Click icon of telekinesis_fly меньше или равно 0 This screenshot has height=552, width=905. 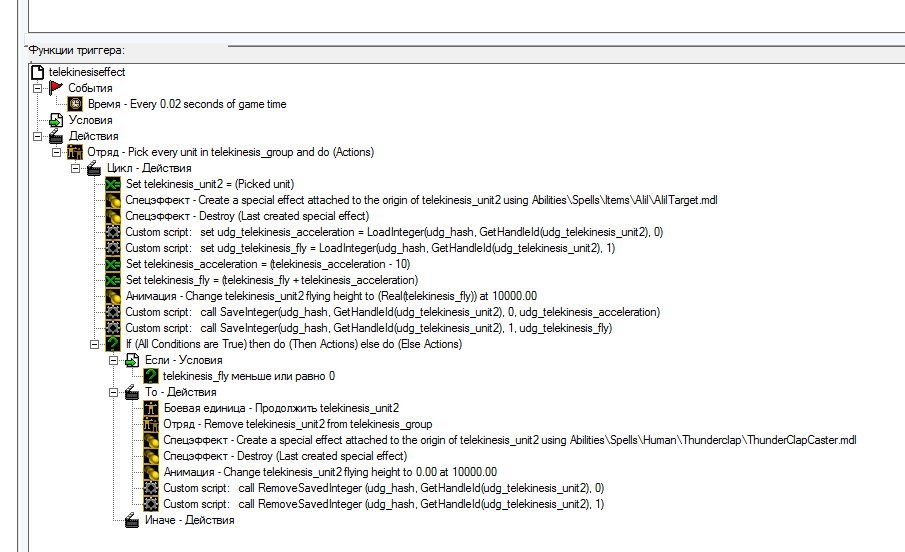click(151, 376)
